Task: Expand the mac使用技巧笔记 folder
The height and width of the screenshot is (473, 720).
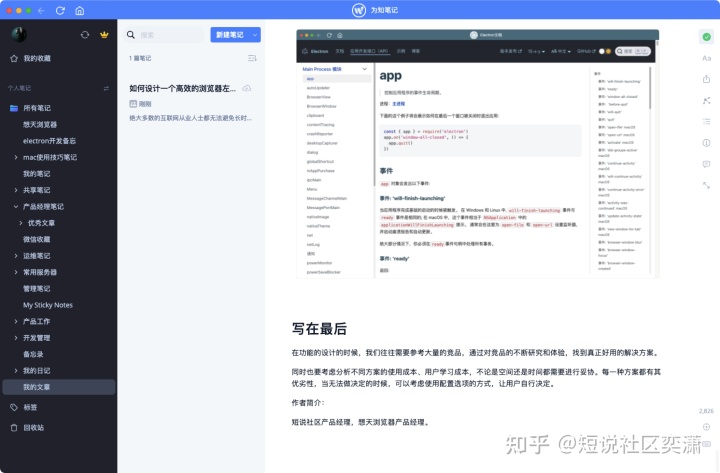Action: 16,158
